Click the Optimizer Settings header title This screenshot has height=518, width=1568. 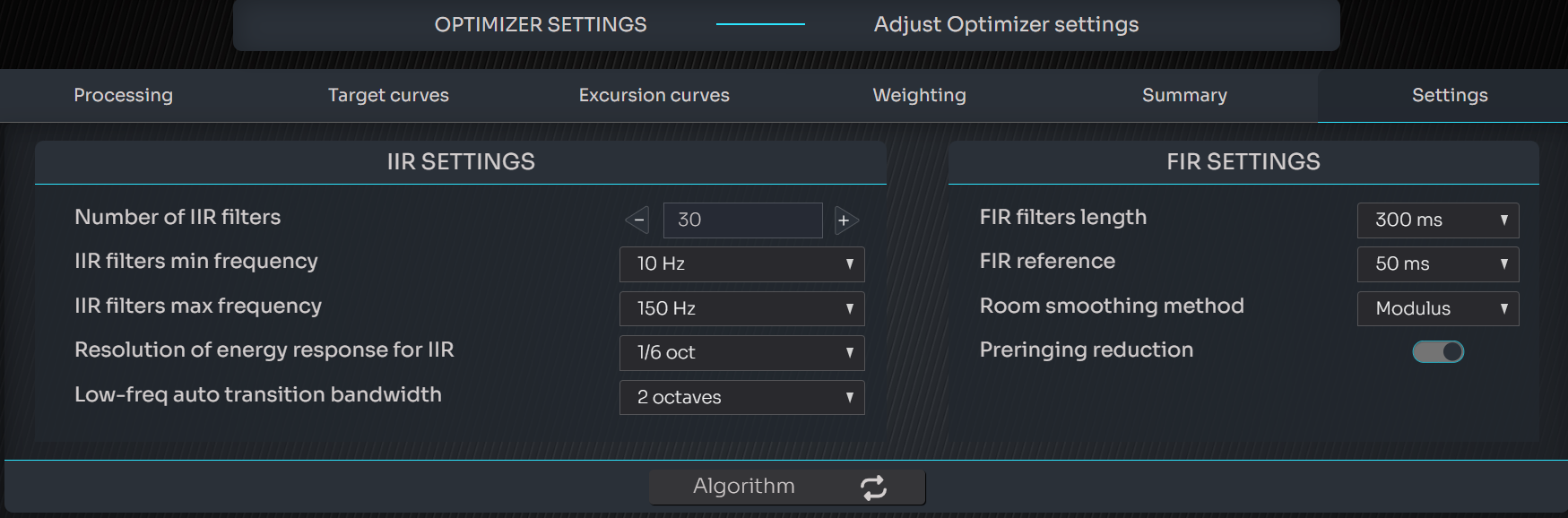[541, 24]
